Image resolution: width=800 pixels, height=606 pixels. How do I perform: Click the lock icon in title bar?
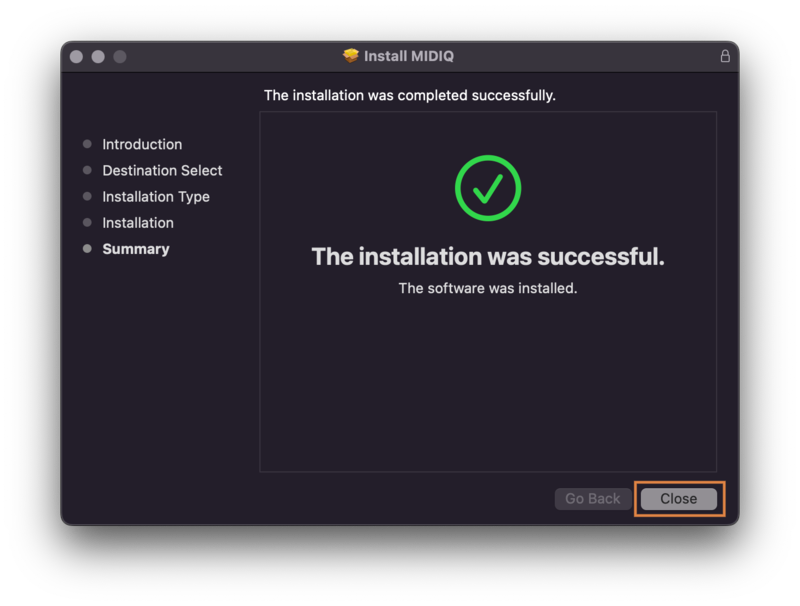[x=725, y=56]
